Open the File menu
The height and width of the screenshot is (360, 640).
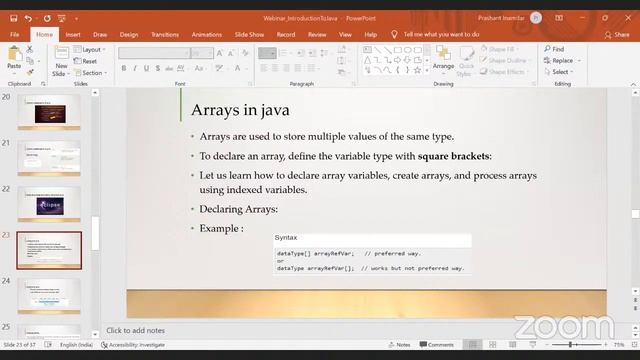[x=14, y=35]
